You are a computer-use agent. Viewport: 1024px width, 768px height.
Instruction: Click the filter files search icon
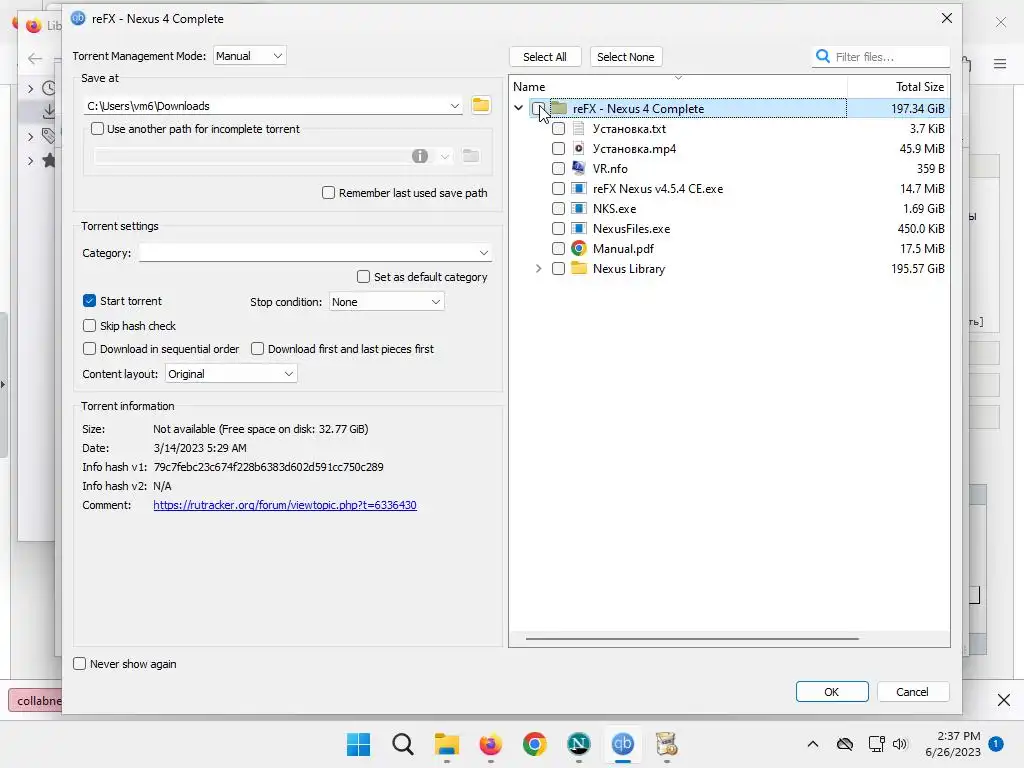coord(823,57)
